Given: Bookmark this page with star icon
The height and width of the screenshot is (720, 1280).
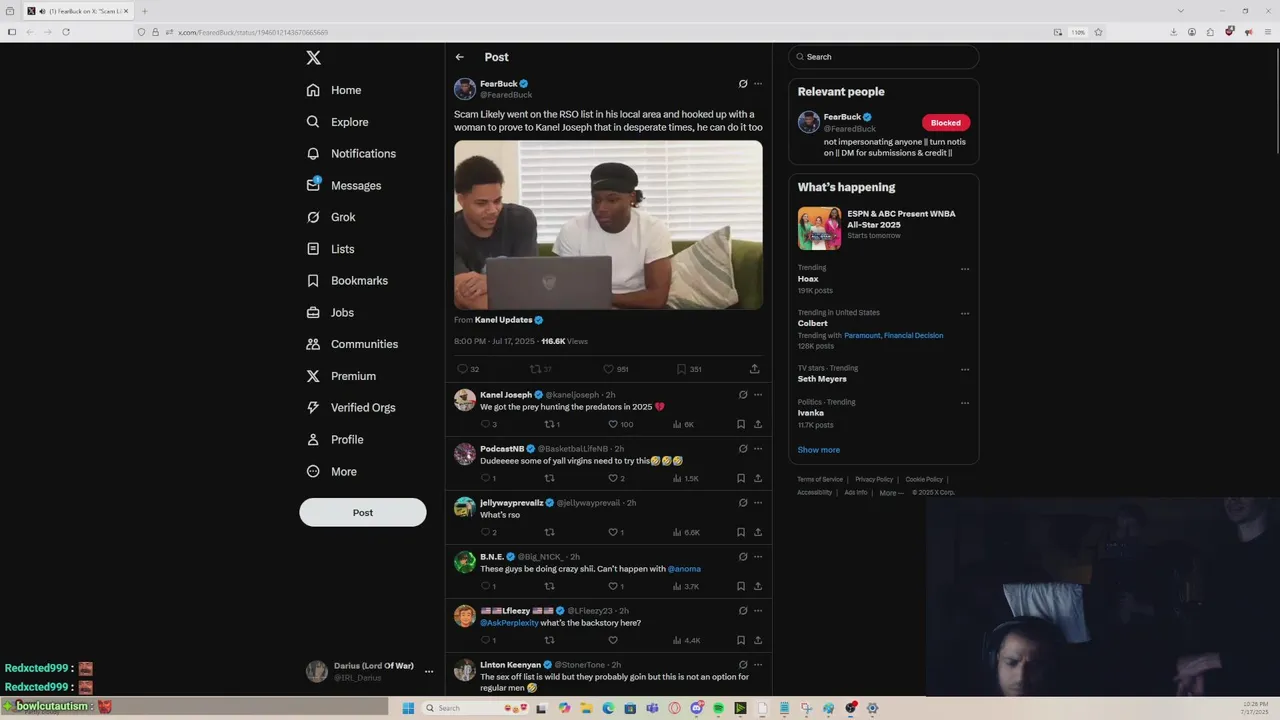Looking at the screenshot, I should point(1098,32).
